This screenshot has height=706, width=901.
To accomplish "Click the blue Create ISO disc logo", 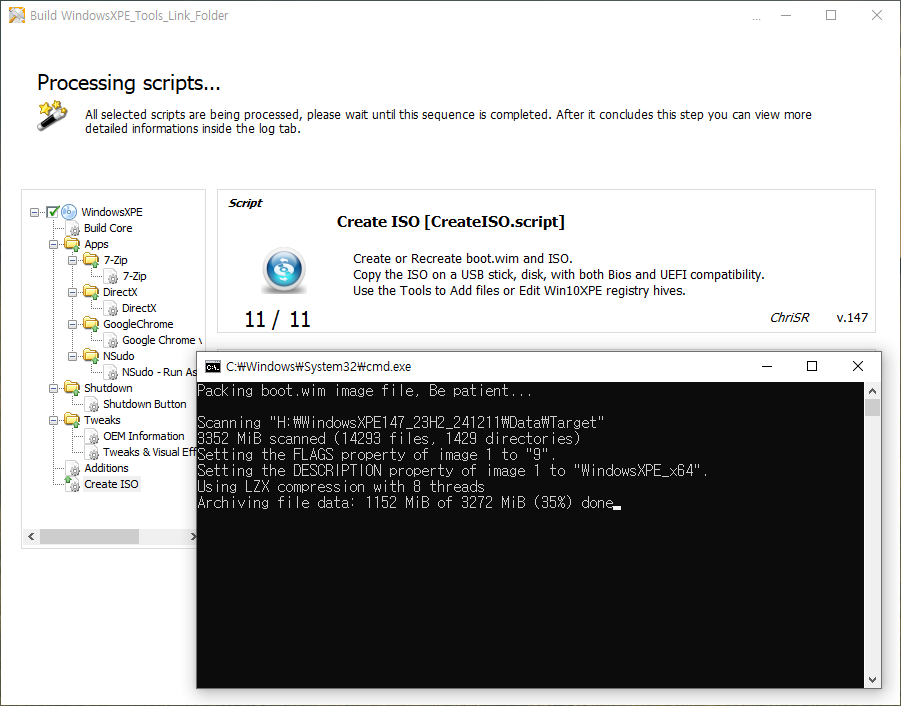I will click(x=284, y=270).
